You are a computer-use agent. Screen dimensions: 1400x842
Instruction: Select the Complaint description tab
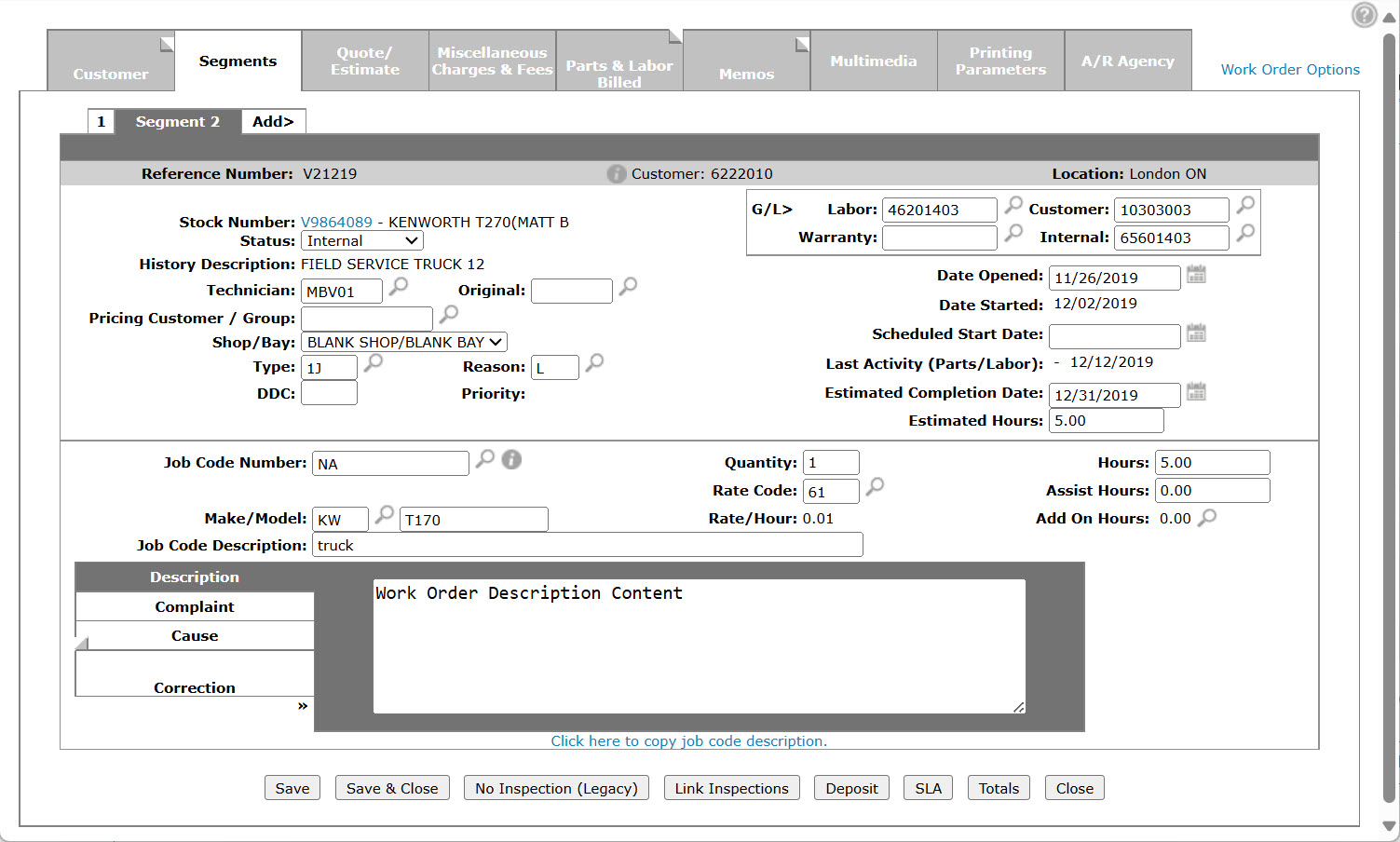pyautogui.click(x=195, y=607)
